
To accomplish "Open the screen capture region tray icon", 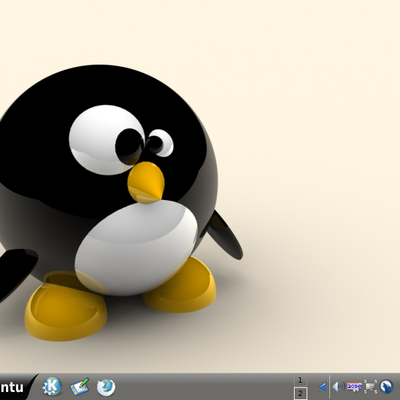I will 370,387.
